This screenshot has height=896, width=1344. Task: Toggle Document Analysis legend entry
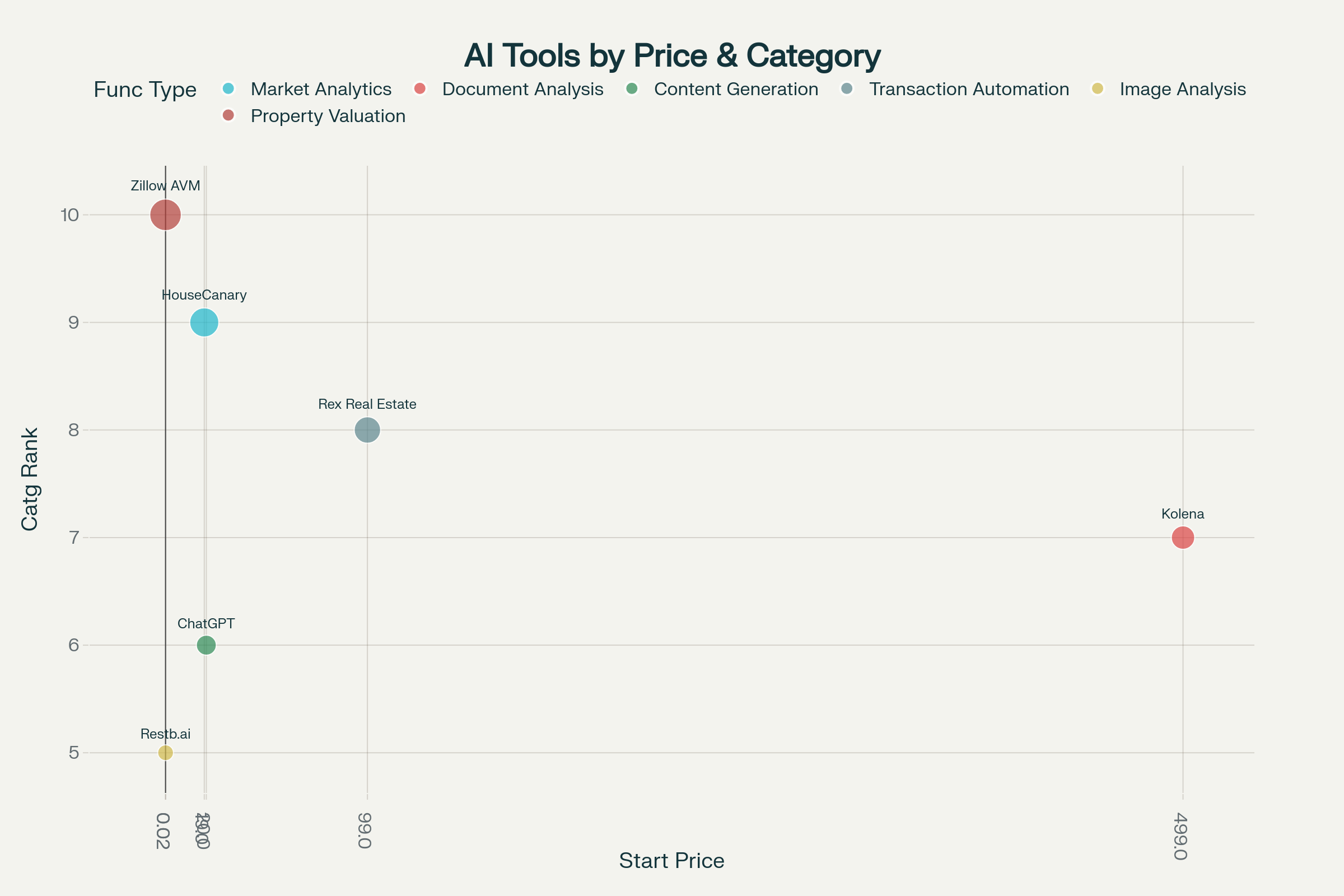[x=508, y=89]
